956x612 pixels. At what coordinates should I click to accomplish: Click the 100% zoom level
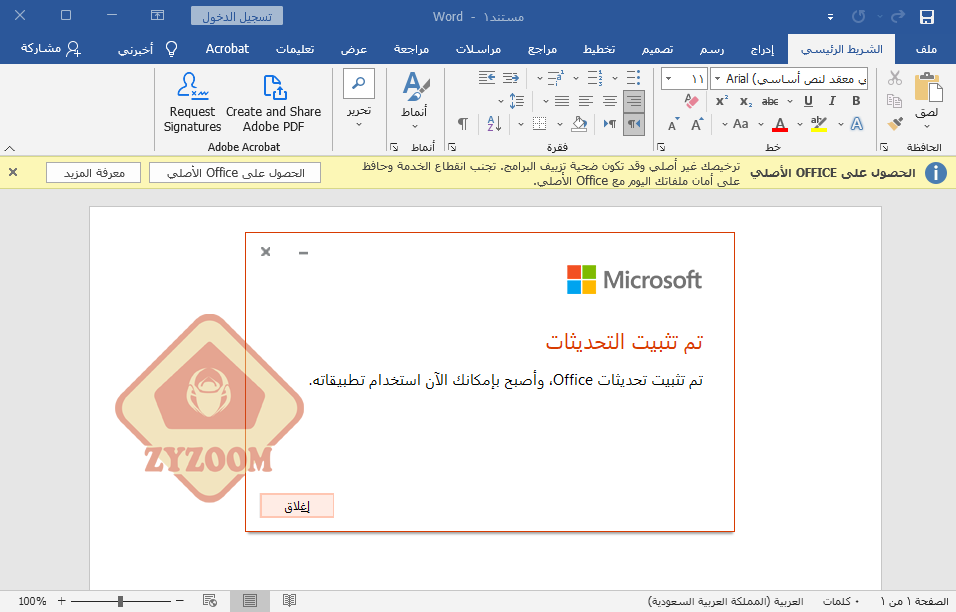(x=32, y=601)
